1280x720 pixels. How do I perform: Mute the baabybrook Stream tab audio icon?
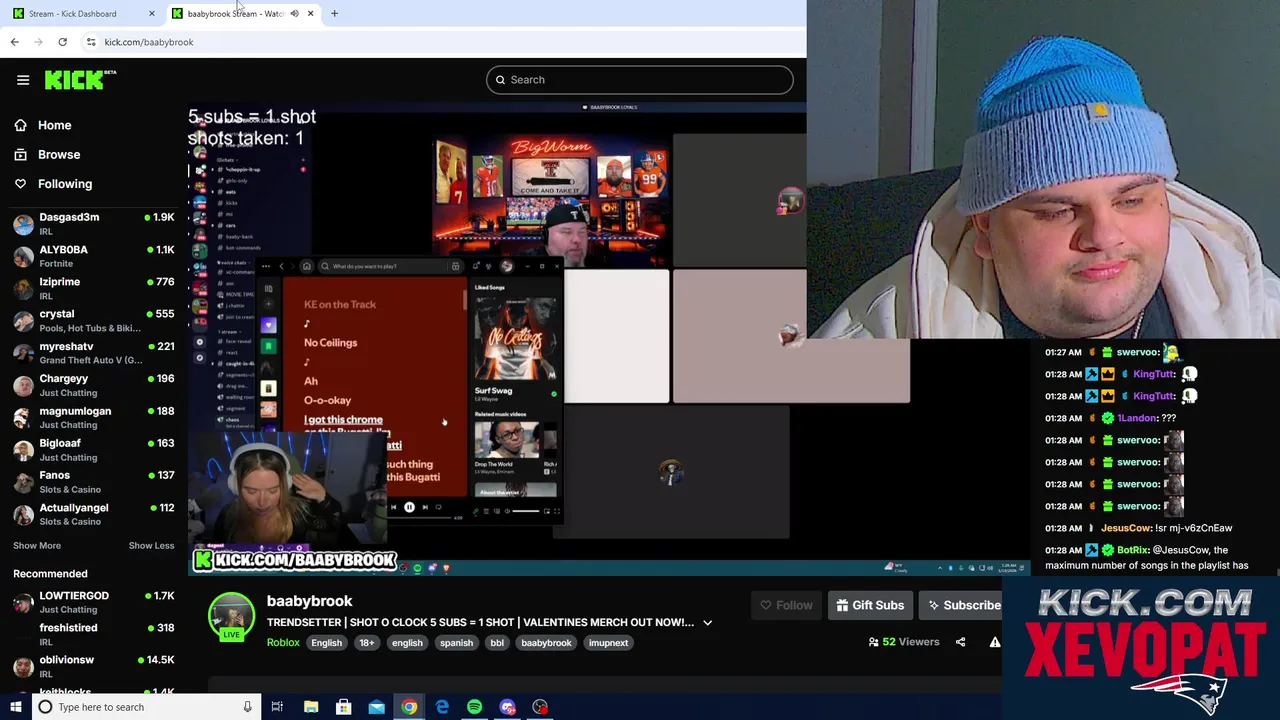pos(294,14)
